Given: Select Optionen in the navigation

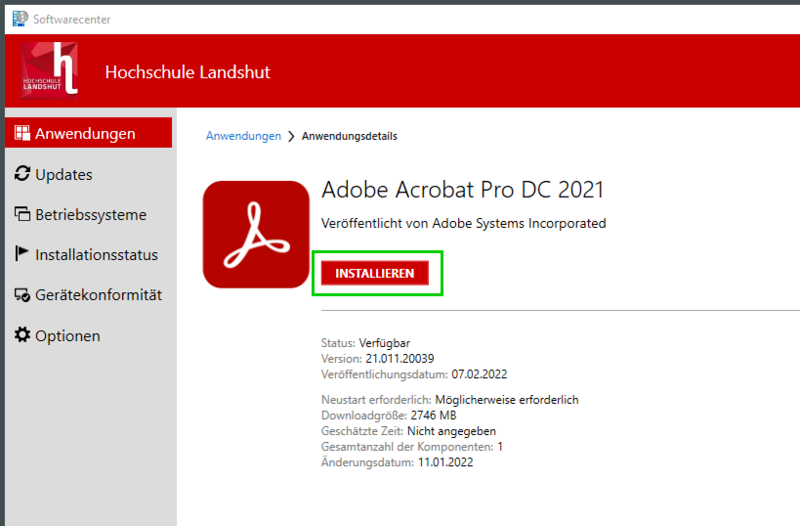Looking at the screenshot, I should click(x=68, y=336).
